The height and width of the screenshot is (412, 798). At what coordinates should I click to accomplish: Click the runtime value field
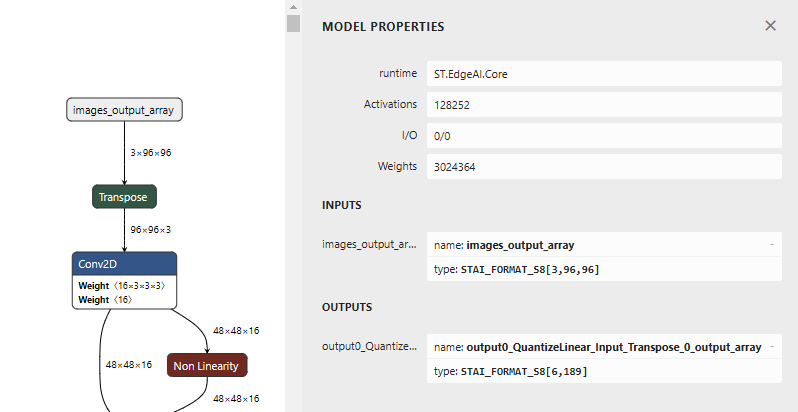tap(603, 74)
